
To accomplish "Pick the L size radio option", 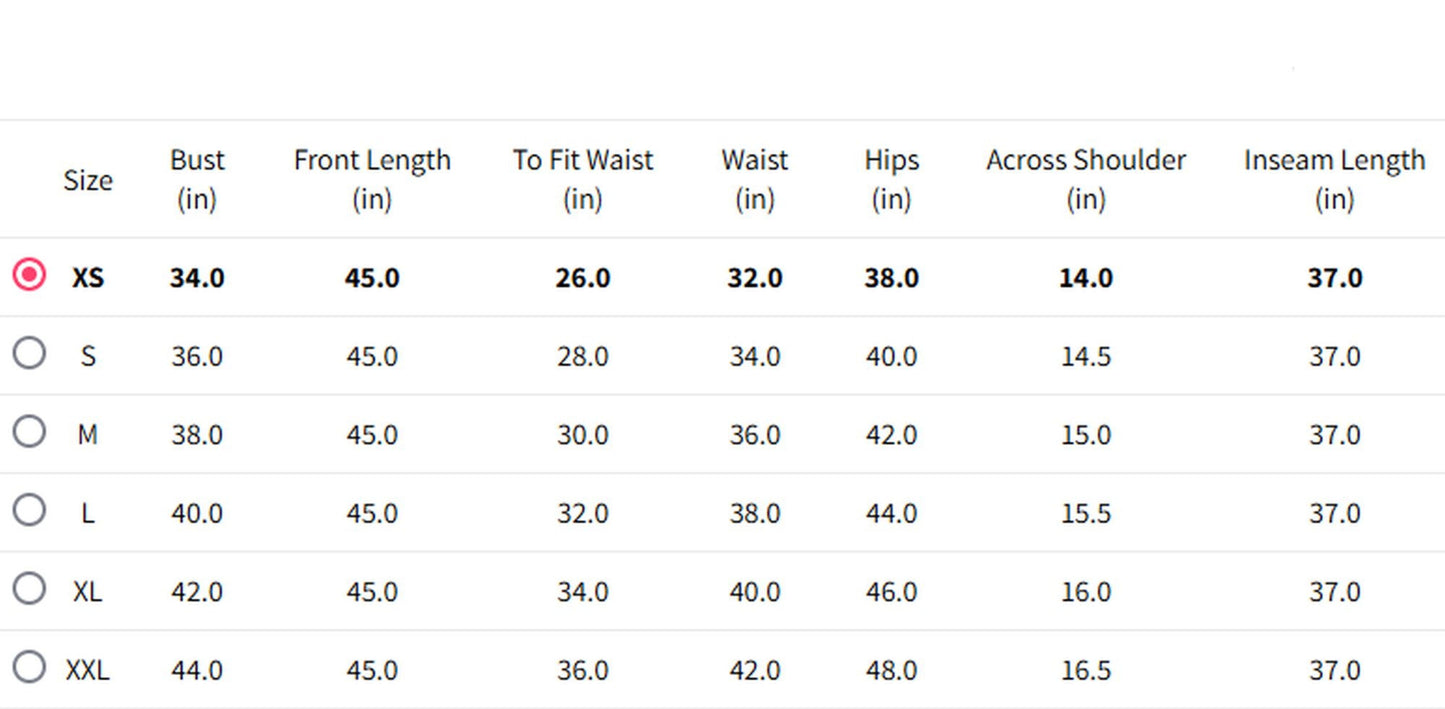I will tap(29, 510).
